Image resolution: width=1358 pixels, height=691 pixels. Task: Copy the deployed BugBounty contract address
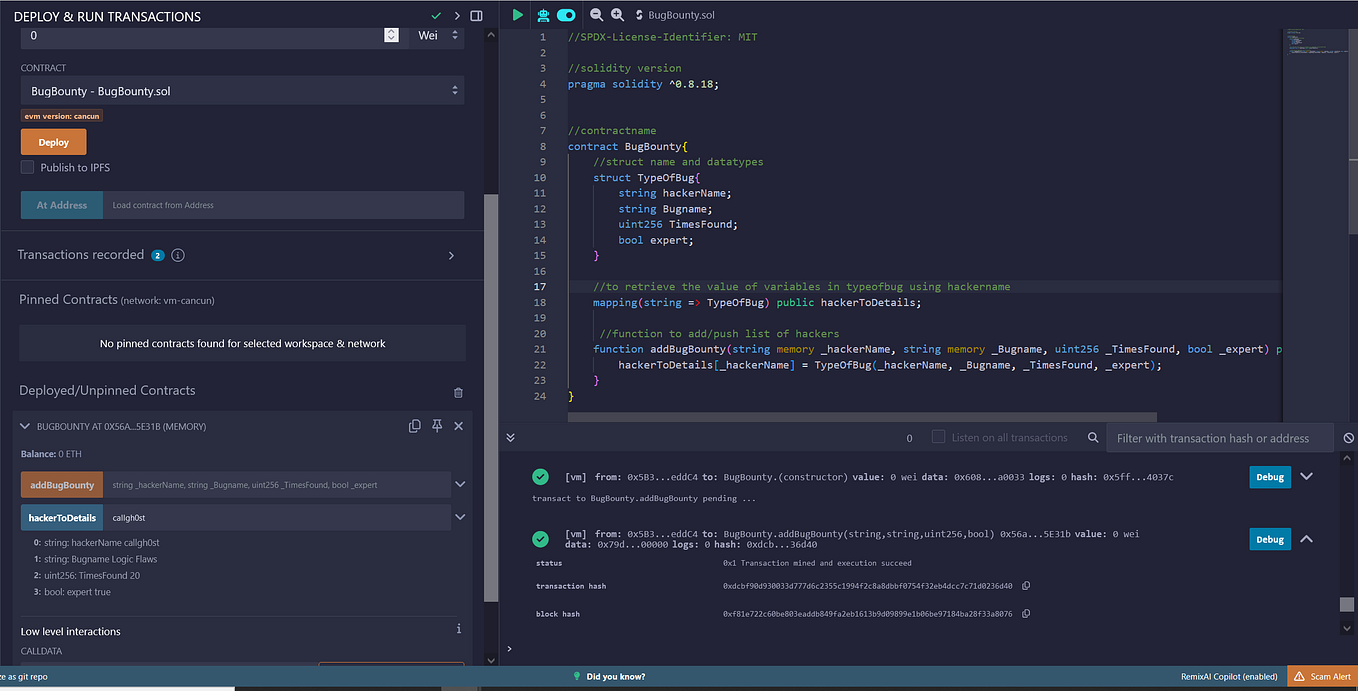[415, 425]
